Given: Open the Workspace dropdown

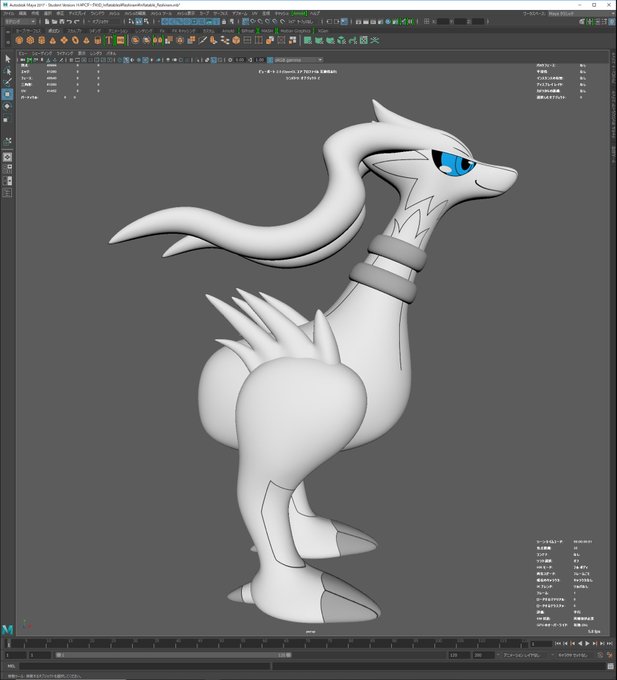Looking at the screenshot, I should pos(581,13).
